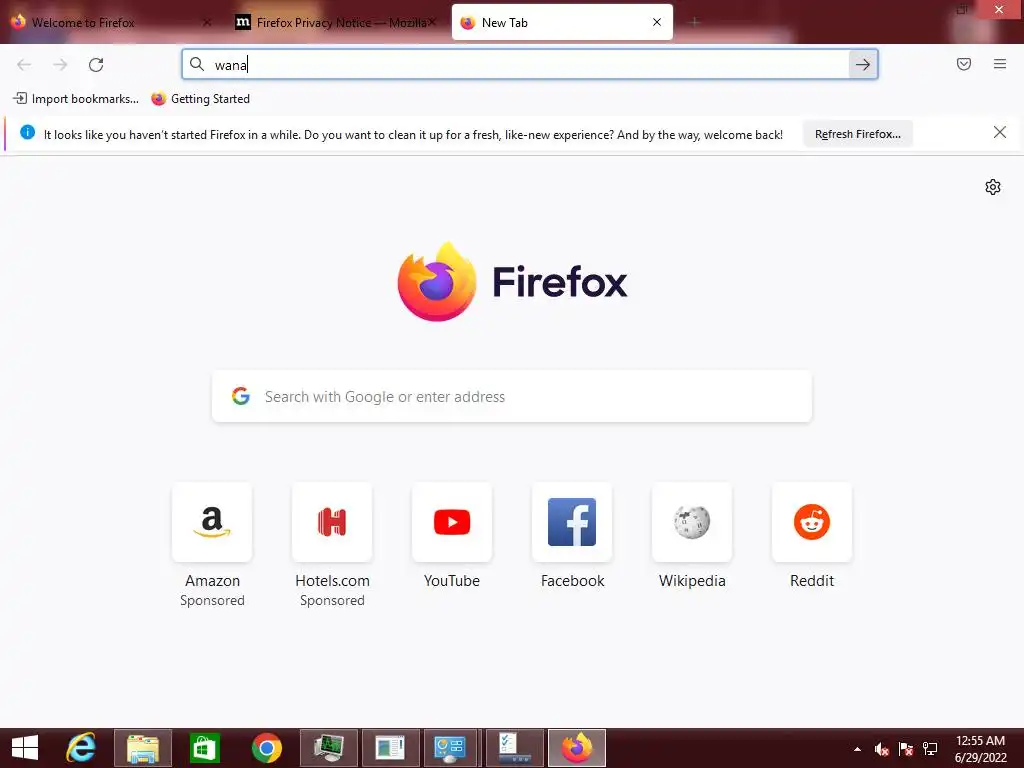The height and width of the screenshot is (768, 1024).
Task: Open the new tab personalize gear
Action: click(993, 187)
